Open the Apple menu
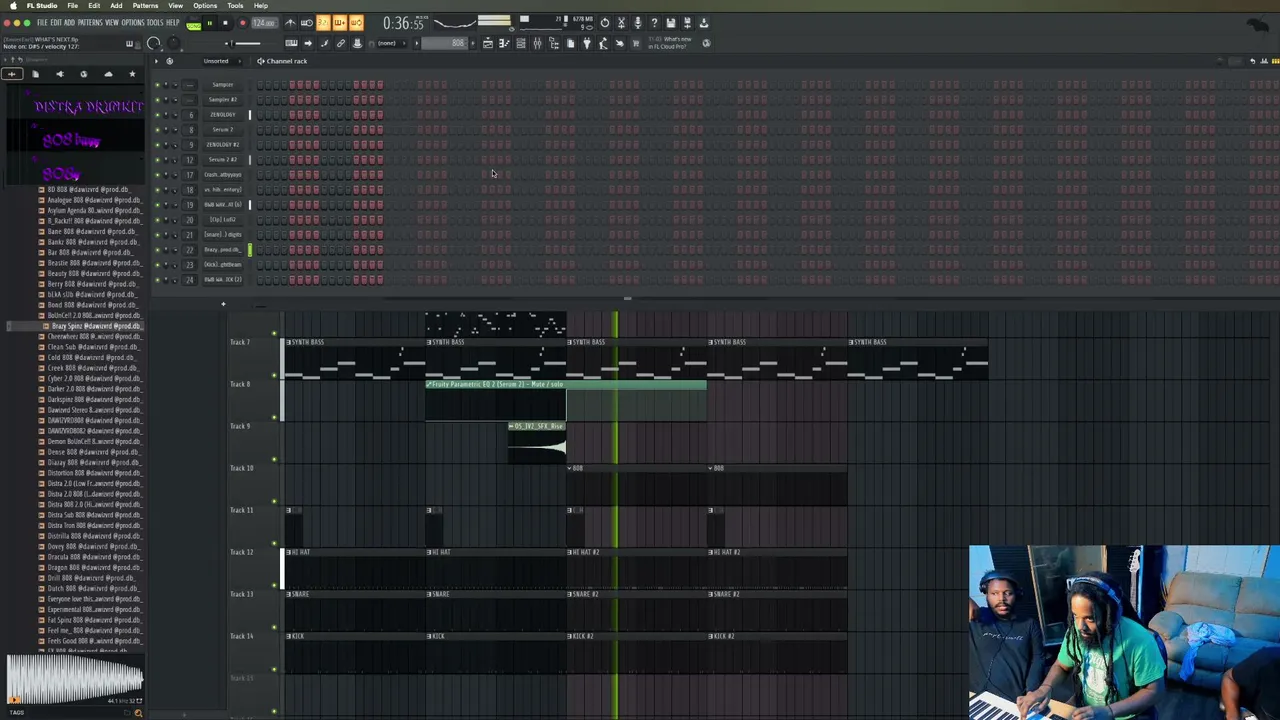This screenshot has width=1280, height=720. [15, 6]
